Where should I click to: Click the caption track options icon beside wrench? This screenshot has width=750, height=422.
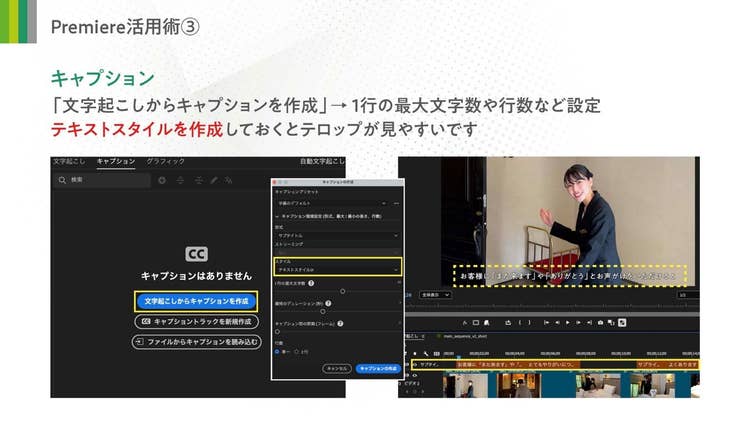coord(437,354)
